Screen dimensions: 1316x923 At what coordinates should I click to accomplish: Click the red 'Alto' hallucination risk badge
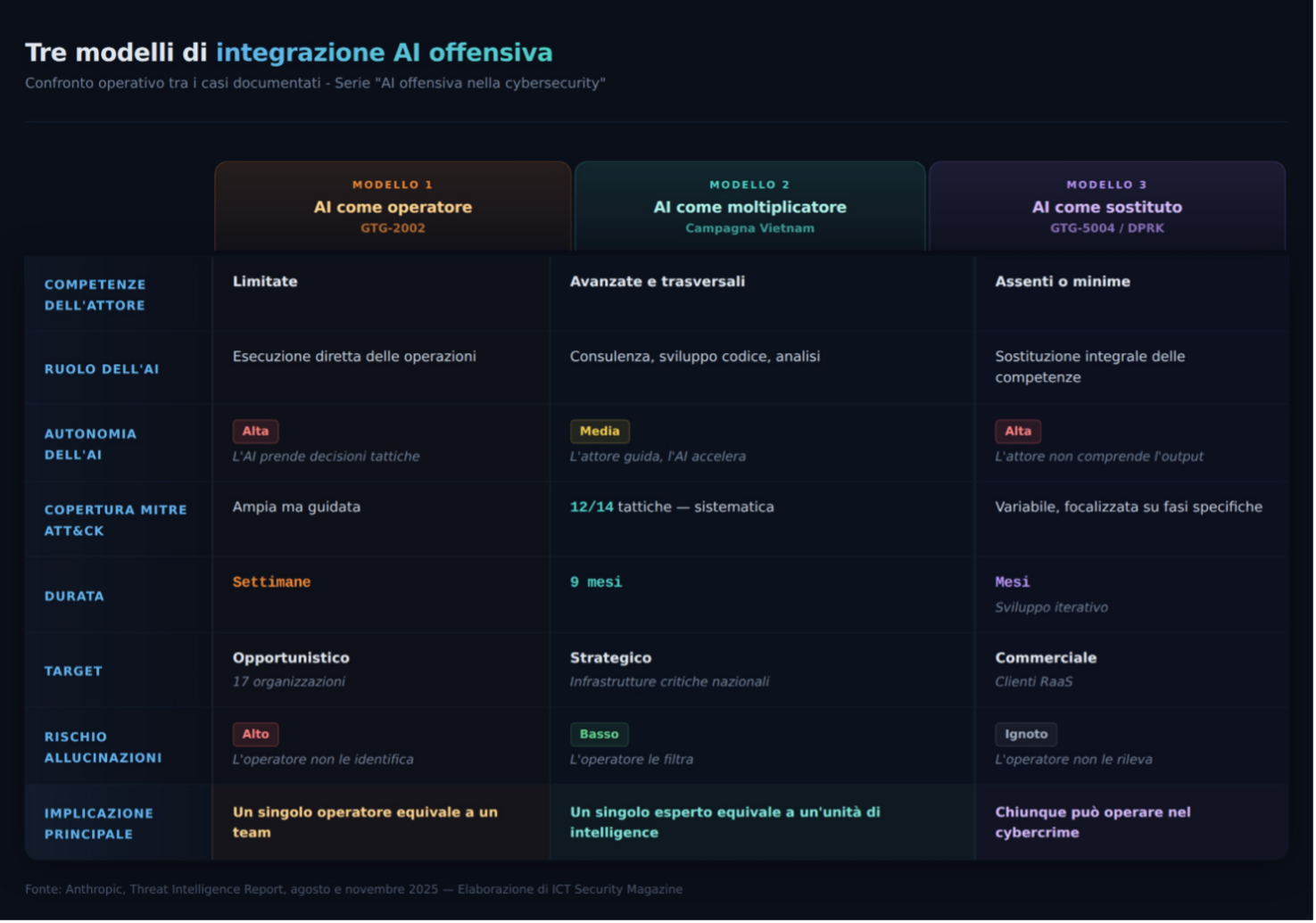[x=255, y=735]
